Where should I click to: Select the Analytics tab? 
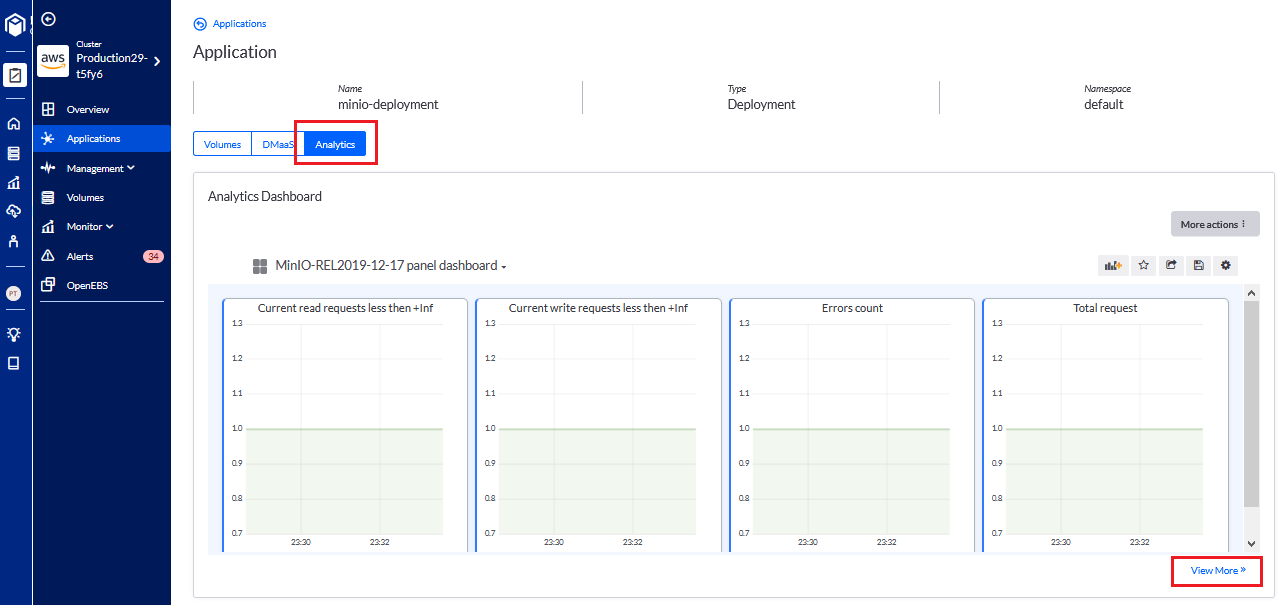(335, 145)
